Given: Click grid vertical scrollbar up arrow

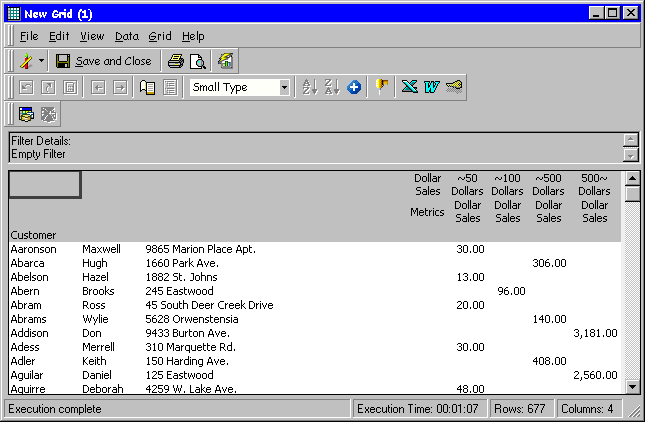Looking at the screenshot, I should [x=632, y=179].
